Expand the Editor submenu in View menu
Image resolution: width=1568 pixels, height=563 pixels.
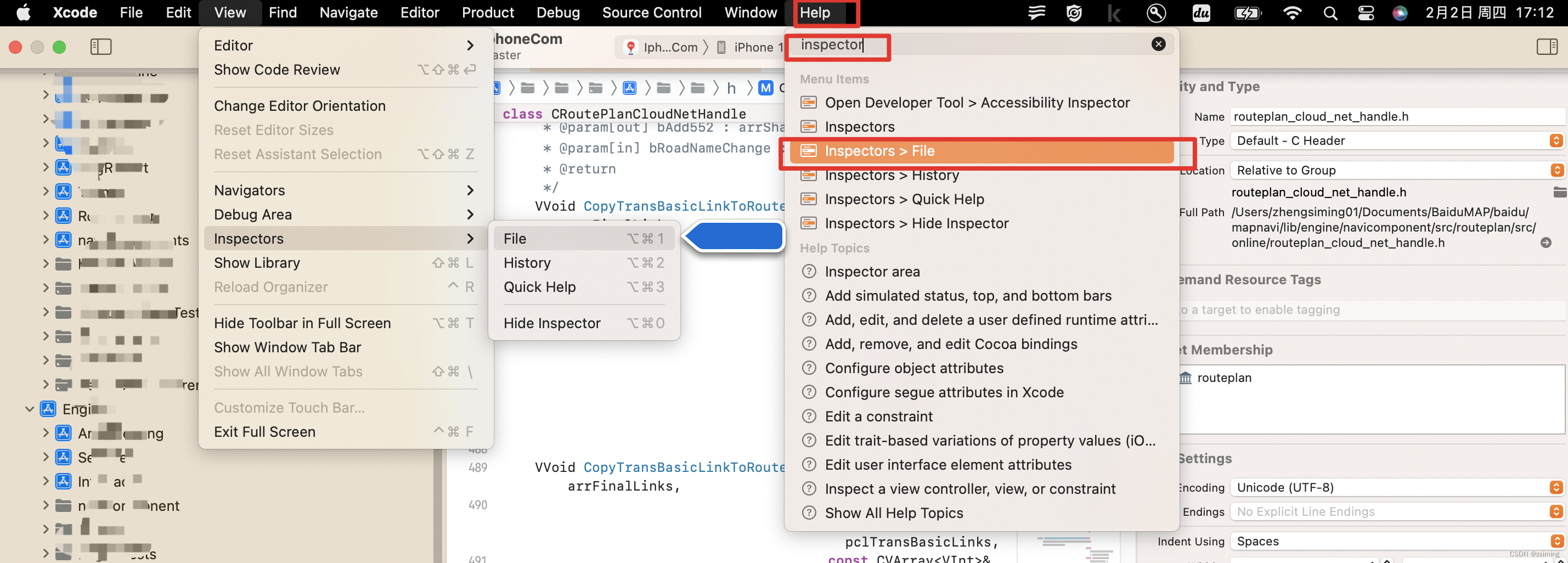click(346, 46)
